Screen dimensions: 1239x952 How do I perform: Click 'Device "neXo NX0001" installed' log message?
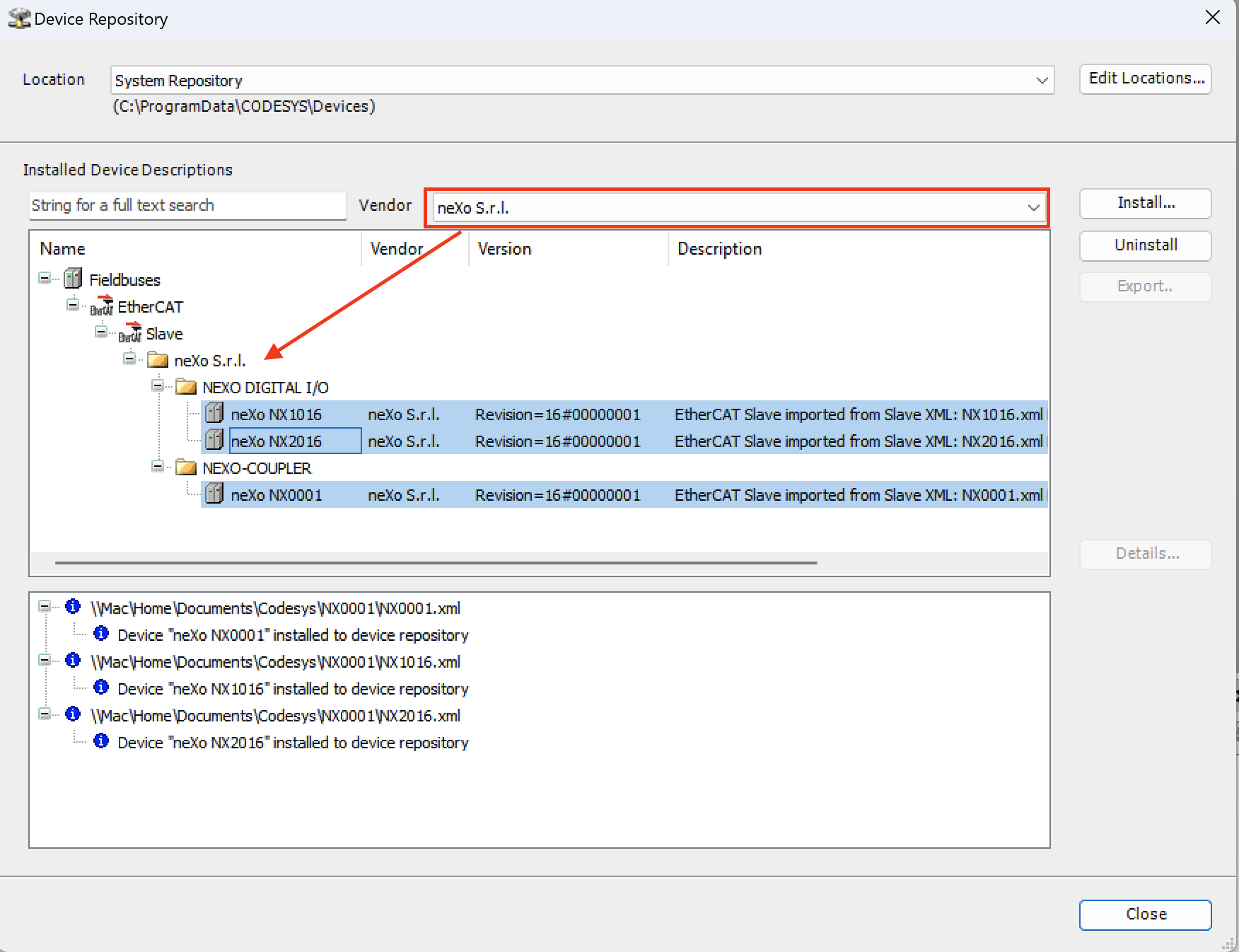click(x=293, y=635)
